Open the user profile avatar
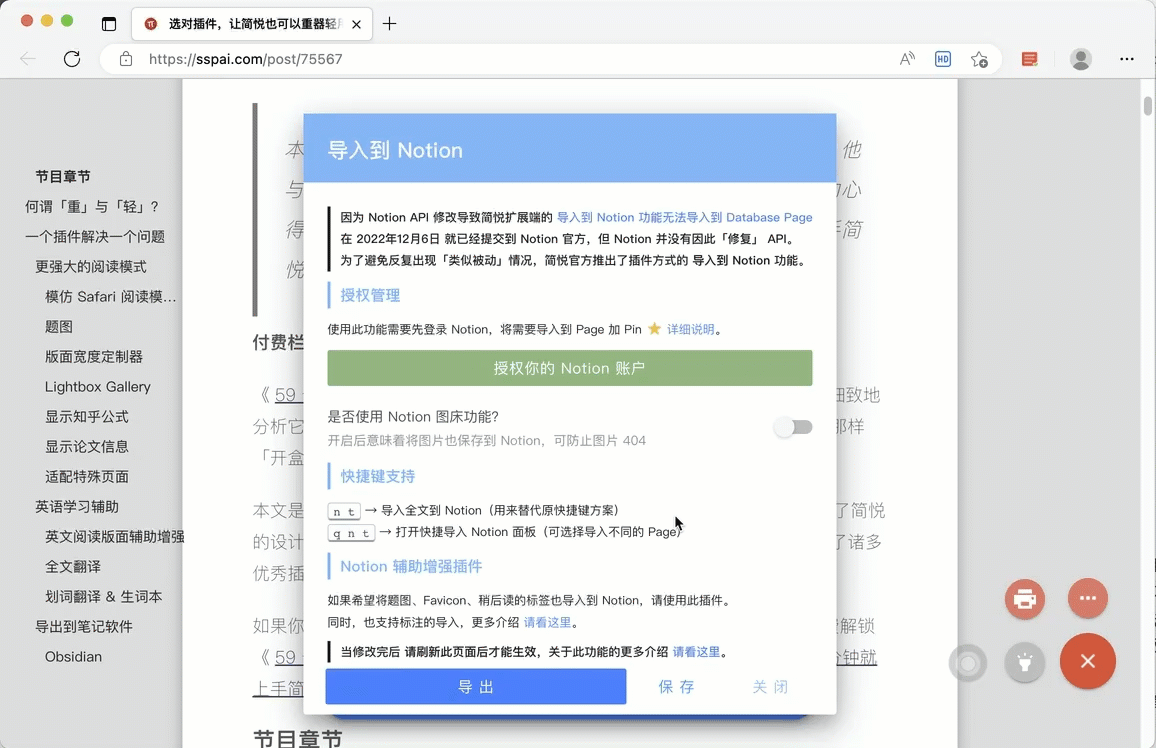 (x=1081, y=59)
